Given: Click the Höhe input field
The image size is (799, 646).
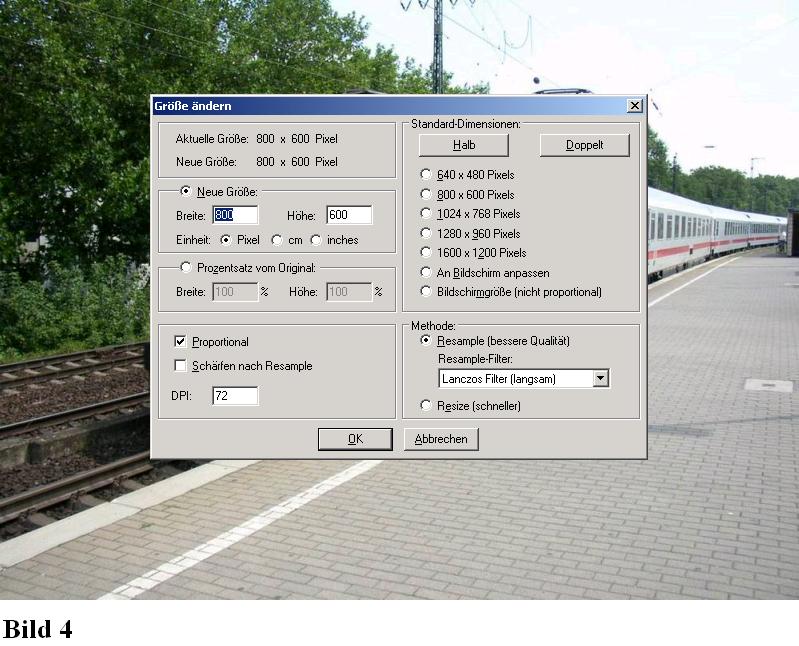Looking at the screenshot, I should pos(348,215).
